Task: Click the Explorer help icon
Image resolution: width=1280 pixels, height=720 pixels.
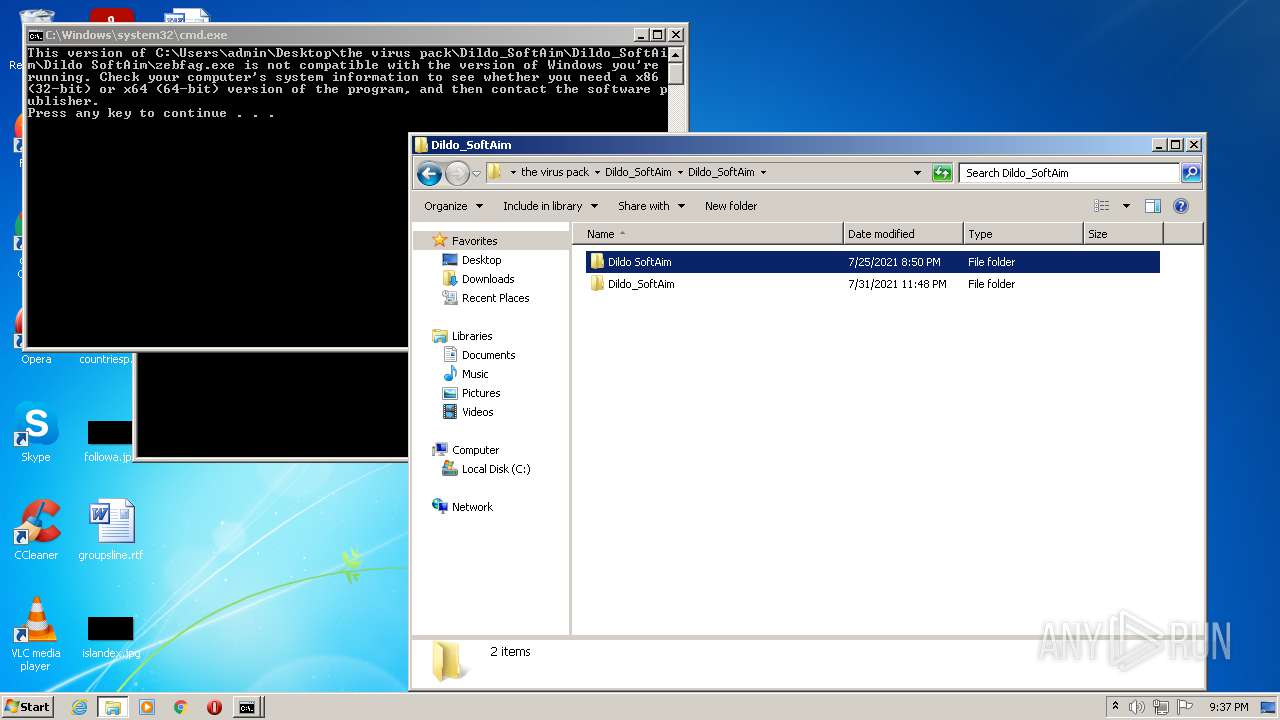Action: (1181, 206)
